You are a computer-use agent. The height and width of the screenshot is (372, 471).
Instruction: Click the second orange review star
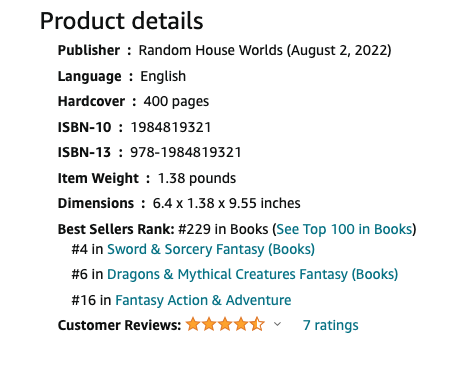coord(209,324)
